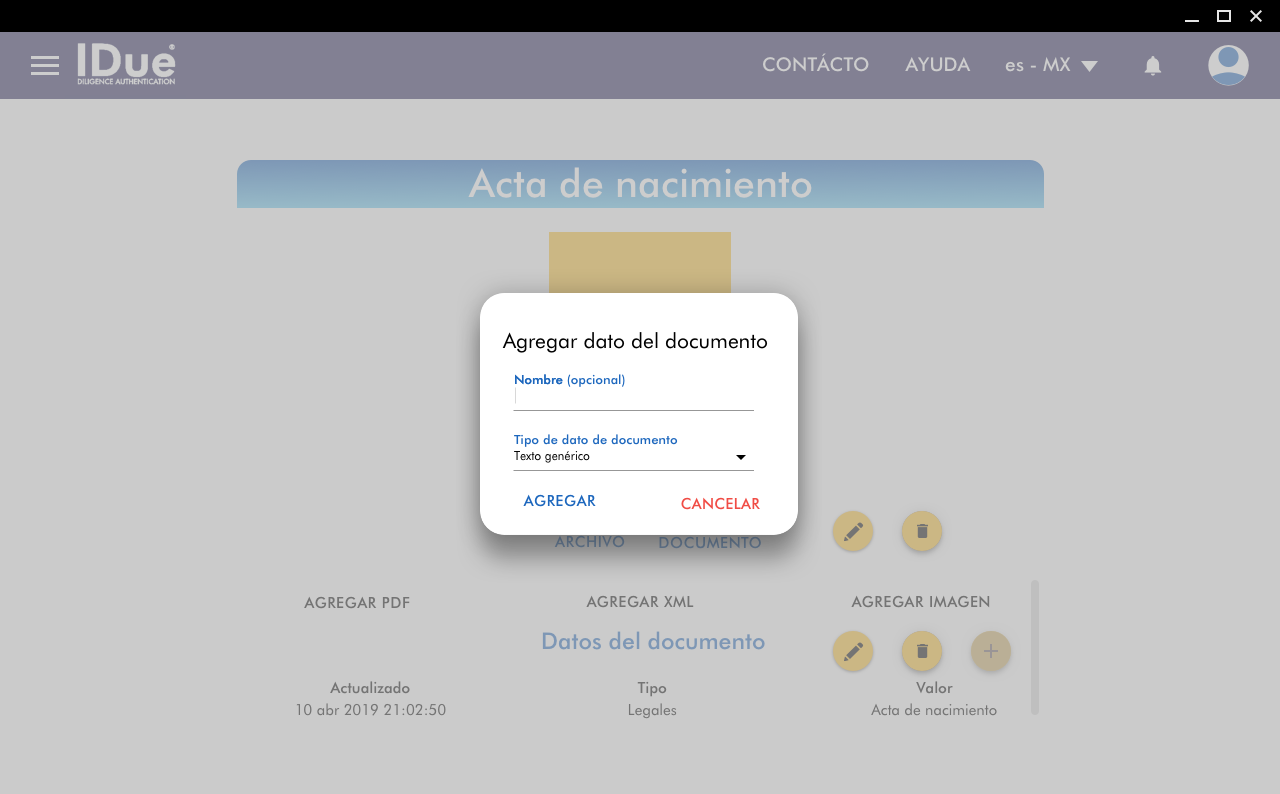The image size is (1280, 794).
Task: Open the CONTACTO menu item
Action: tap(815, 65)
